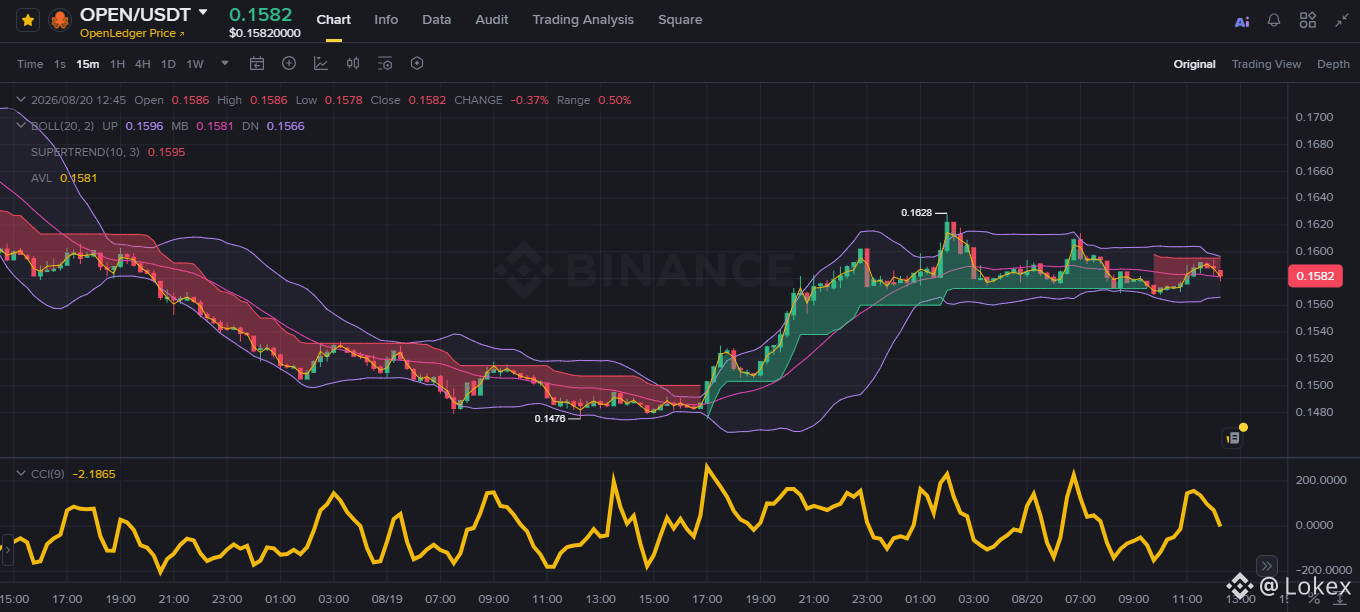Click the OpenLedger octopus token logo
Viewport: 1360px width, 612px height.
click(61, 20)
